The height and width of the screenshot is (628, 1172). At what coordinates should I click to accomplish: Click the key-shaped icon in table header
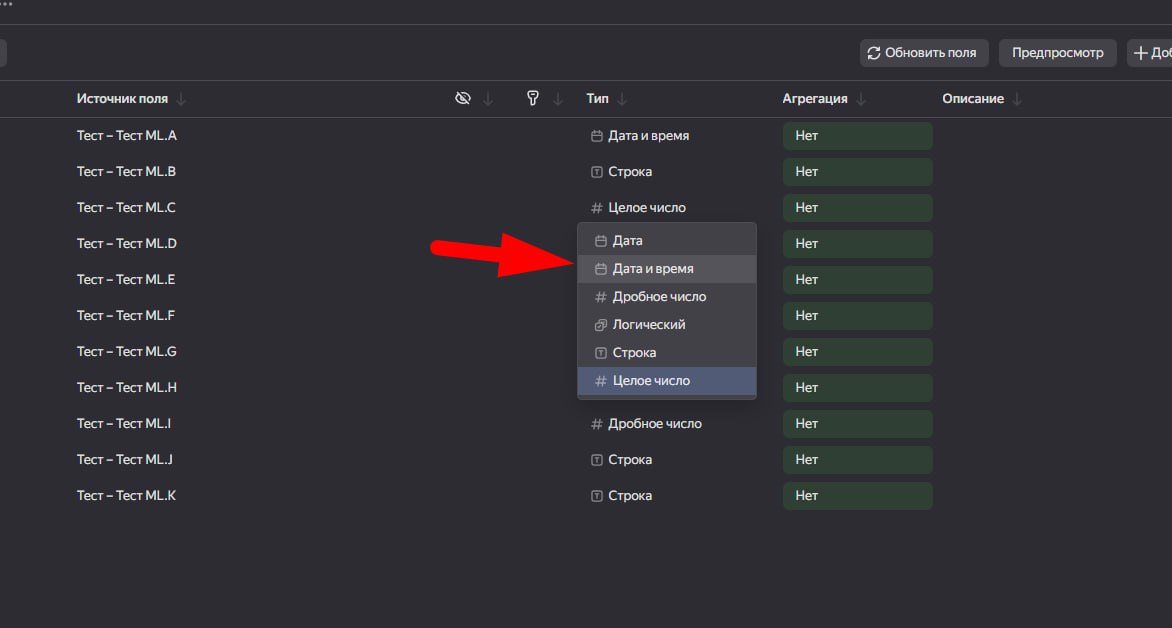click(533, 99)
